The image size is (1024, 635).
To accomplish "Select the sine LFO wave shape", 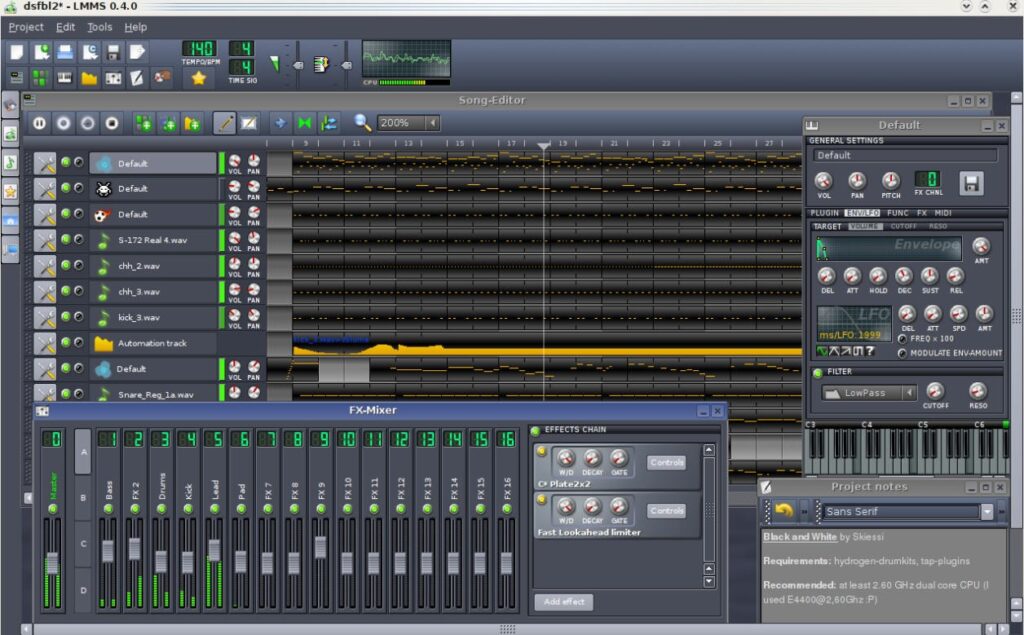I will (x=822, y=351).
